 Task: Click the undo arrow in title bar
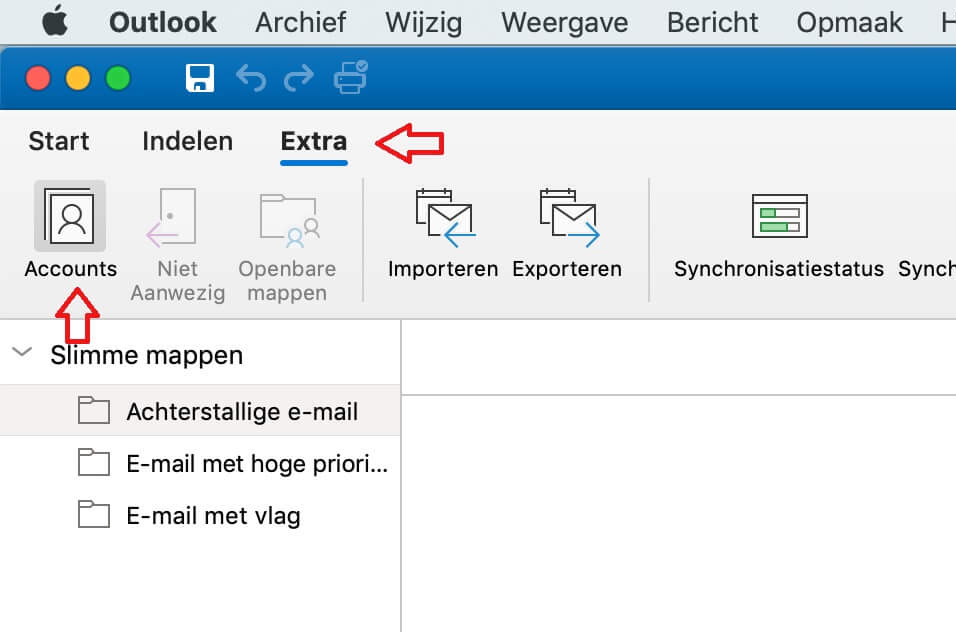tap(251, 78)
